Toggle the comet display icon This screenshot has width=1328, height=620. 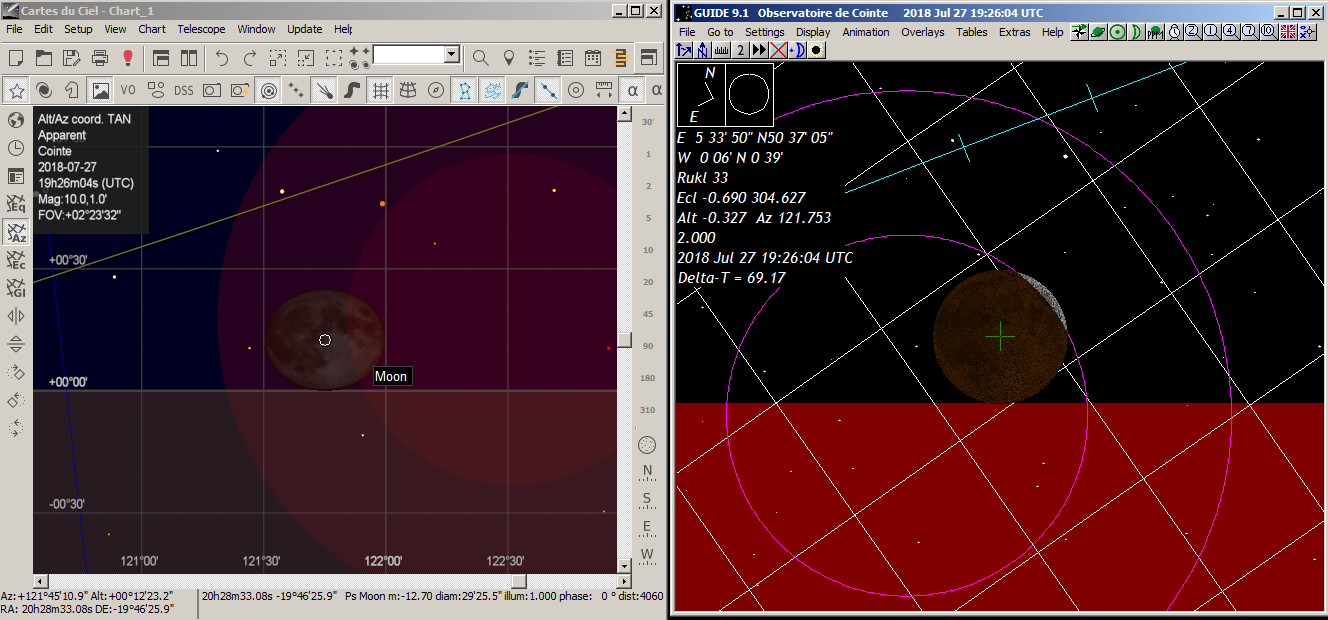point(324,90)
